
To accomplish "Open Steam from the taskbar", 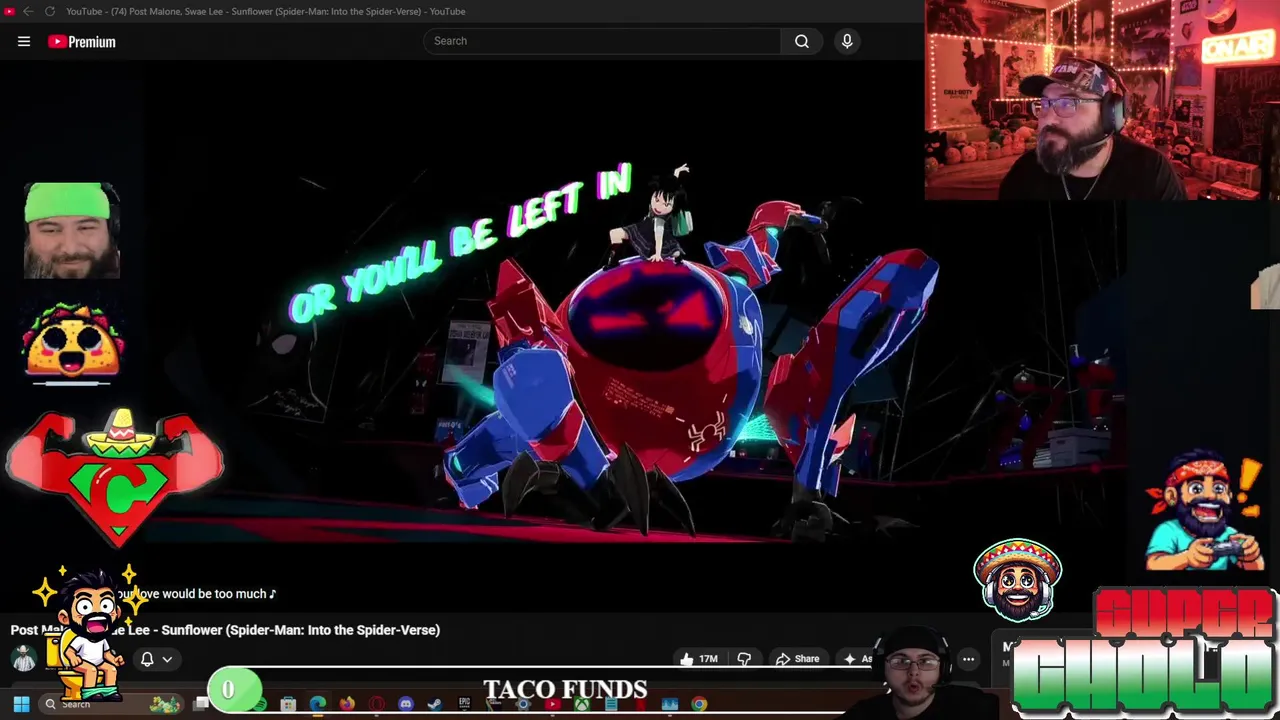I will tap(434, 704).
